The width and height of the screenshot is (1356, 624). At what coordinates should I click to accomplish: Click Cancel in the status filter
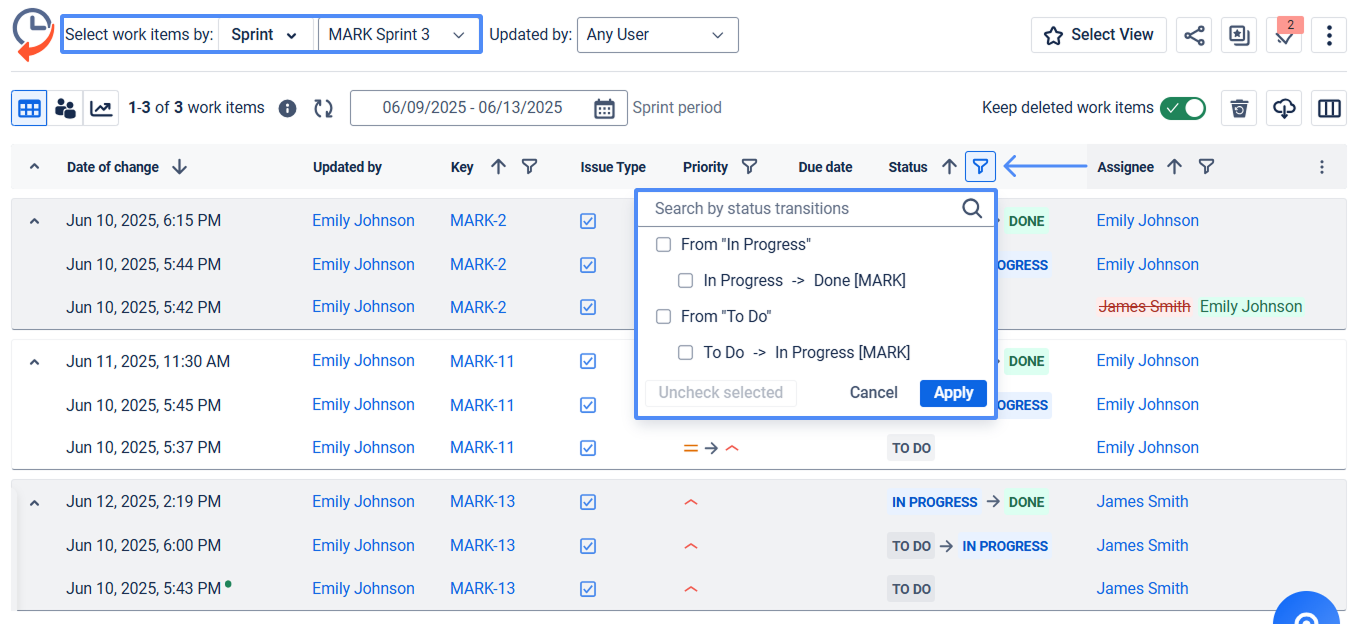[873, 393]
